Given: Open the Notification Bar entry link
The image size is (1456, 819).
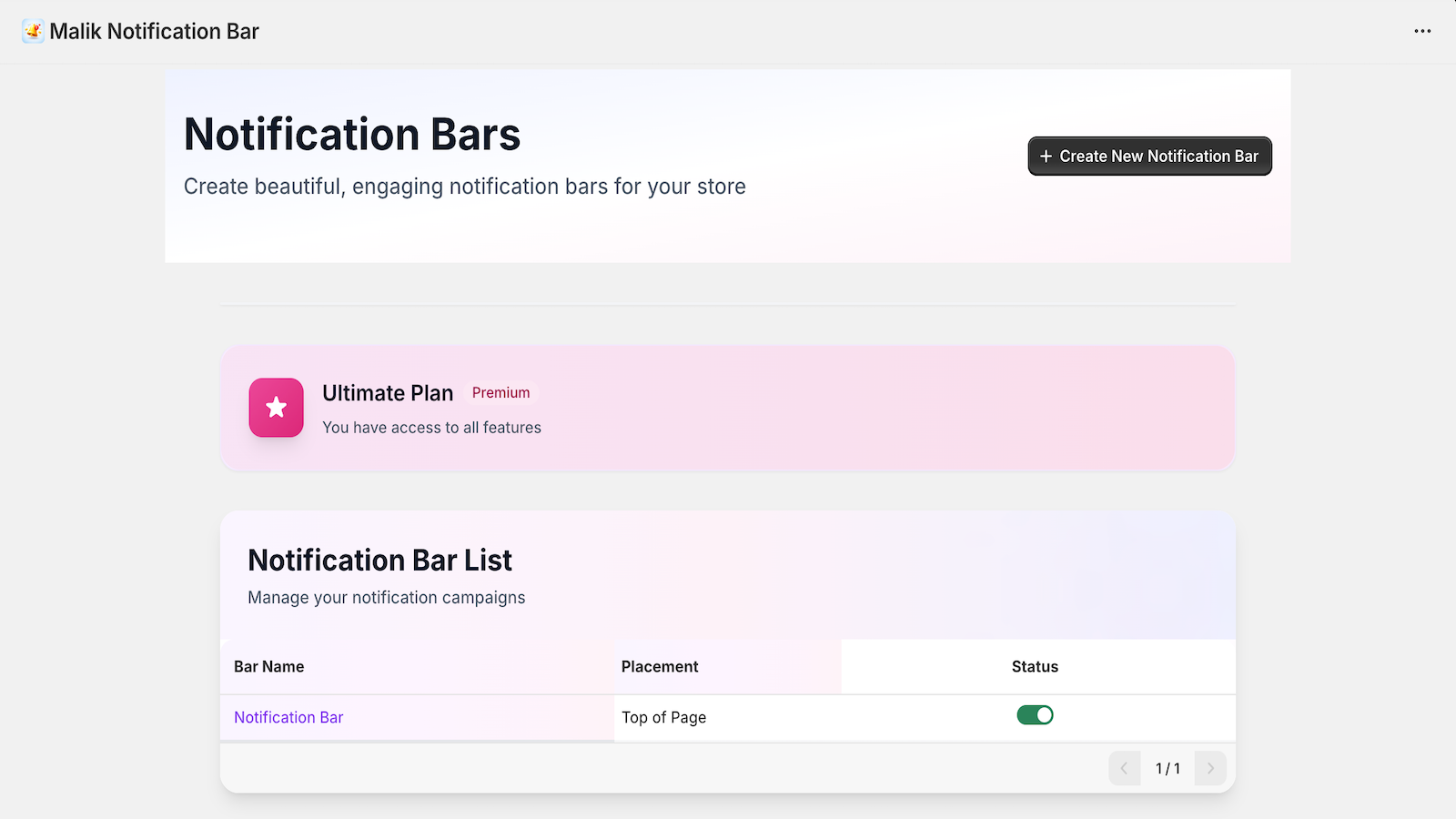Looking at the screenshot, I should pyautogui.click(x=288, y=717).
